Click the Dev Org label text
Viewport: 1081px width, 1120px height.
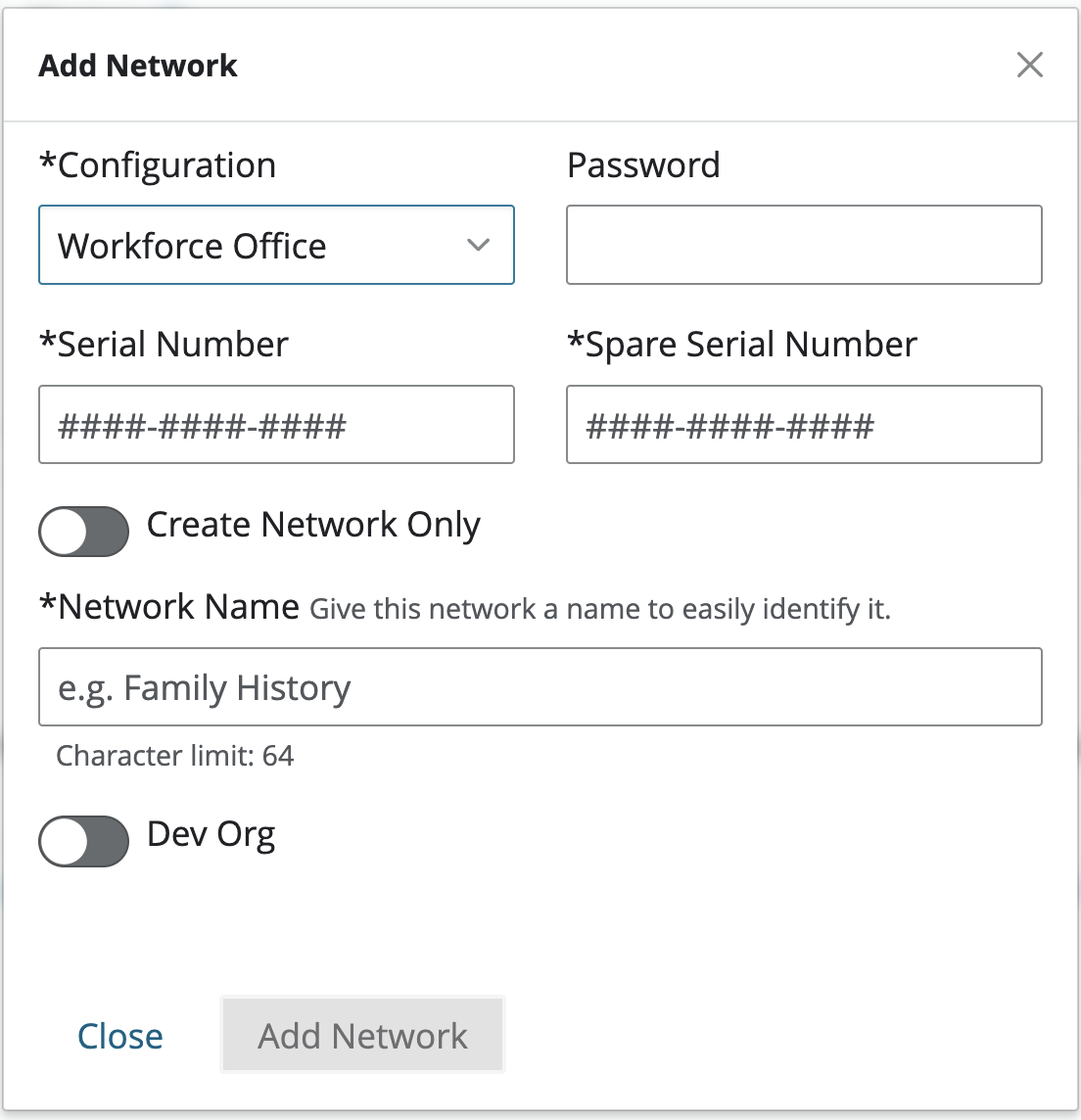pyautogui.click(x=211, y=835)
